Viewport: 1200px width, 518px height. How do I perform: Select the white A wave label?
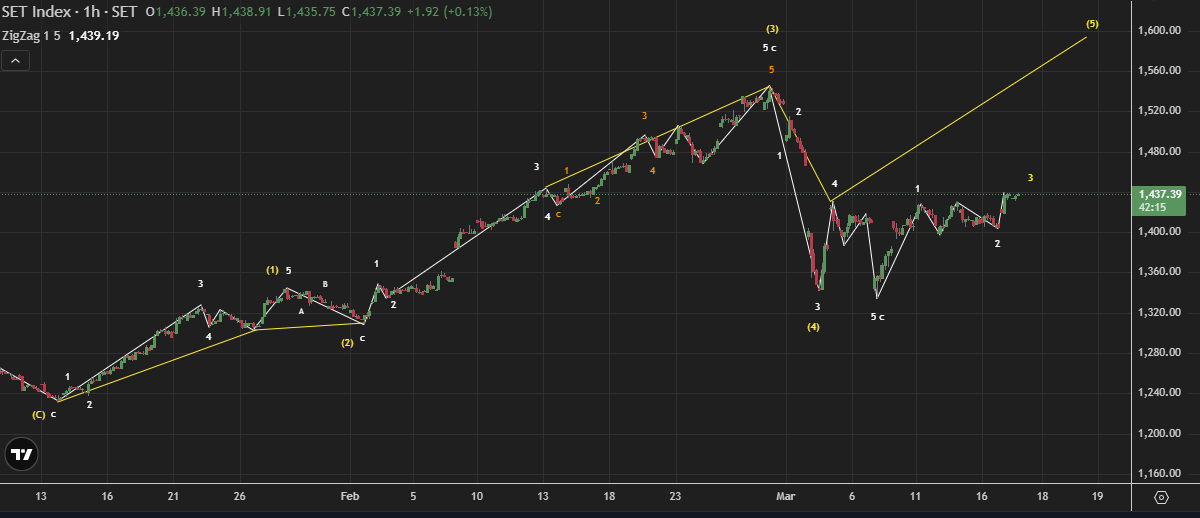(302, 311)
